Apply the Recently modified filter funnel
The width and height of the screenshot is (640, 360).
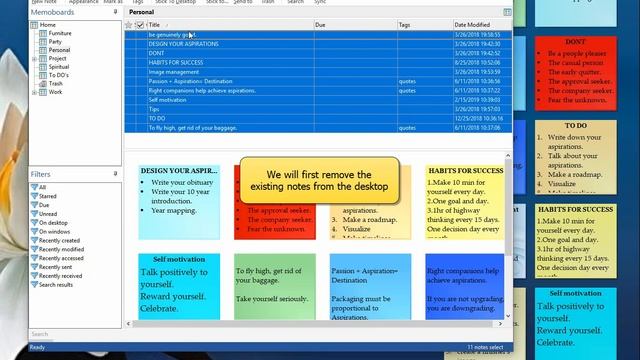pos(34,249)
